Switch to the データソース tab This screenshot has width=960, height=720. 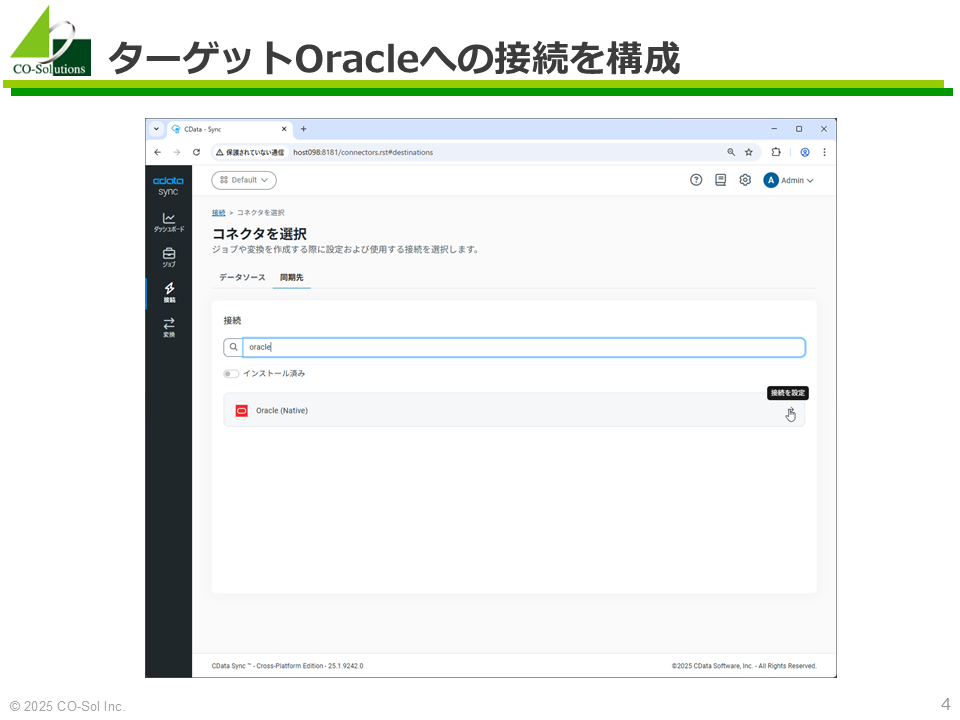242,277
